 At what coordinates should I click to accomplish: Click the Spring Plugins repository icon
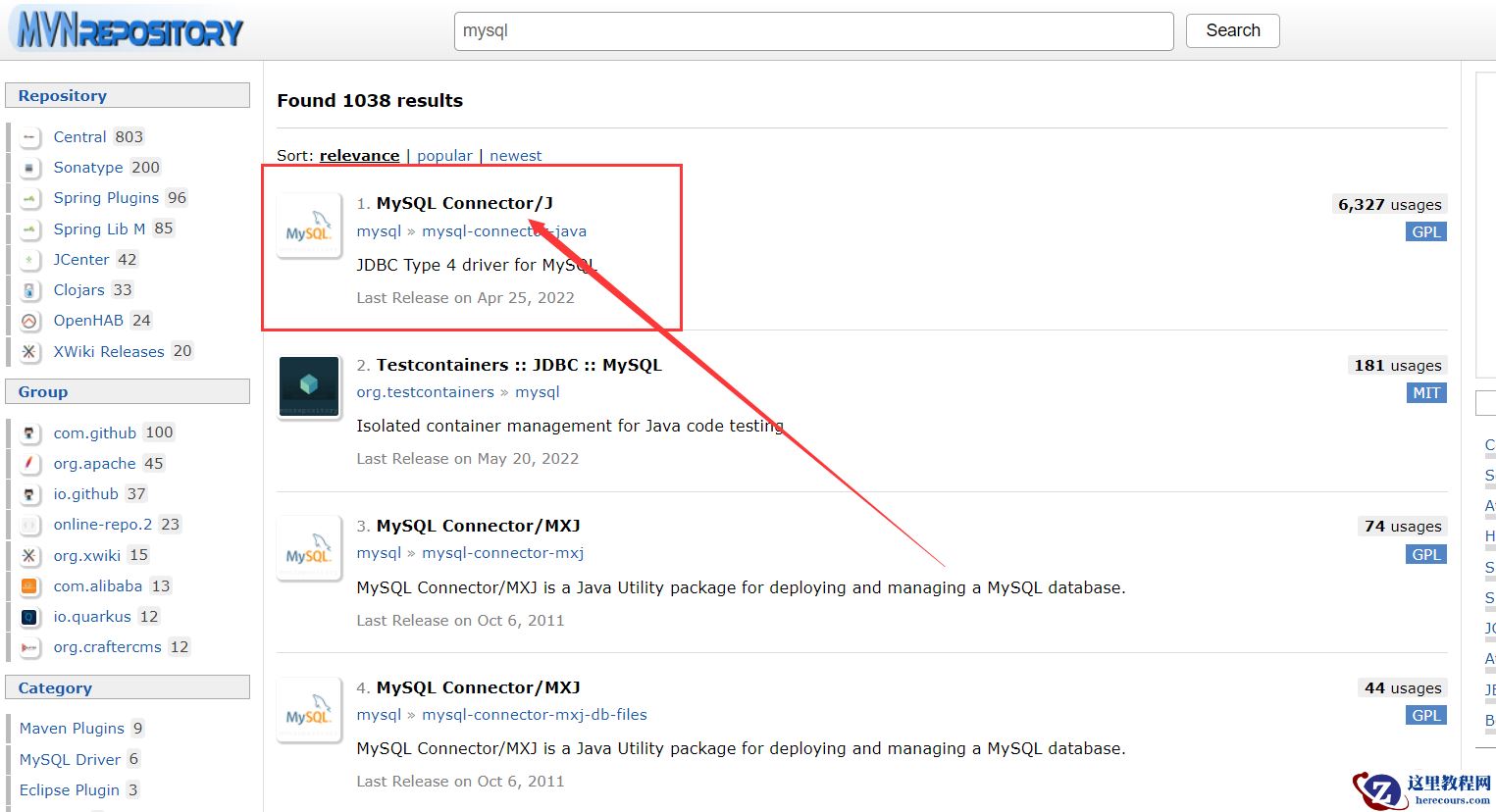click(x=29, y=198)
